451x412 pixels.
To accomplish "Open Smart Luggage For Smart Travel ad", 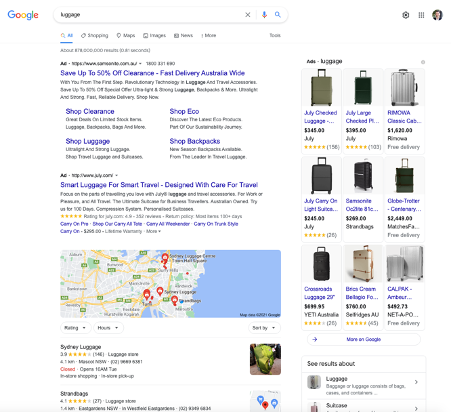I will tap(159, 185).
